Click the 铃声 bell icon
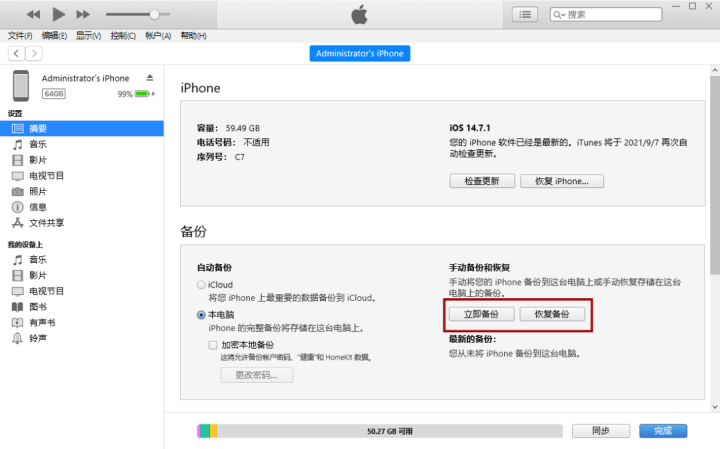This screenshot has height=449, width=720. [x=17, y=338]
